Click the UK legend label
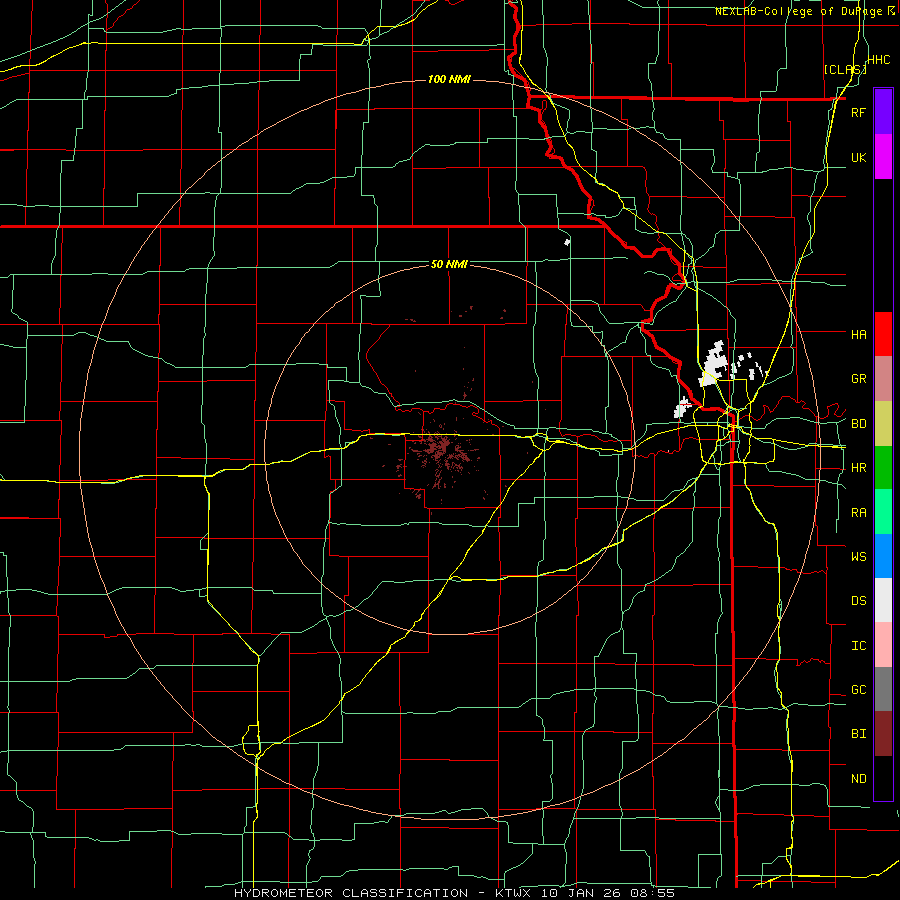 [x=858, y=157]
